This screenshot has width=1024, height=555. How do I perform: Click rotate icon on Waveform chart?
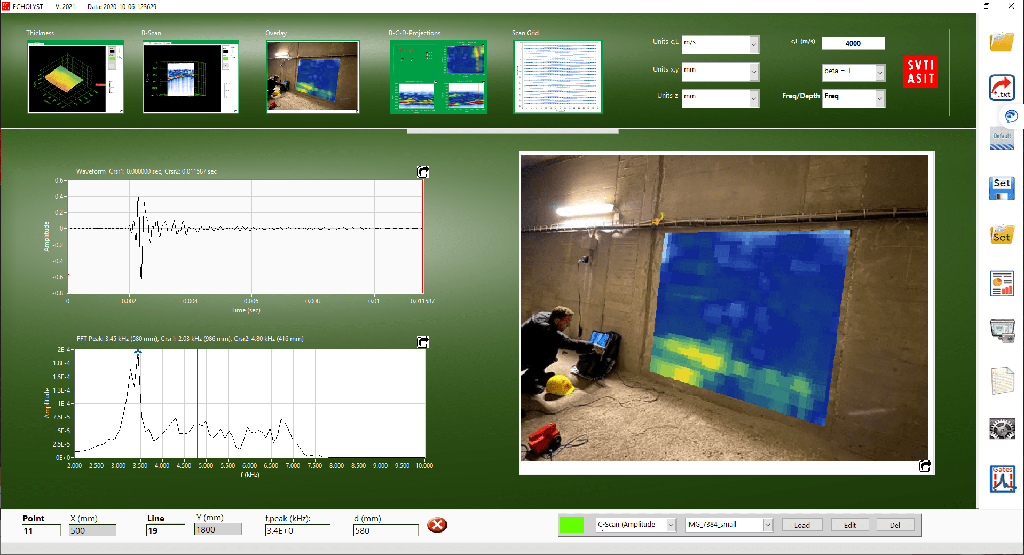coord(423,173)
